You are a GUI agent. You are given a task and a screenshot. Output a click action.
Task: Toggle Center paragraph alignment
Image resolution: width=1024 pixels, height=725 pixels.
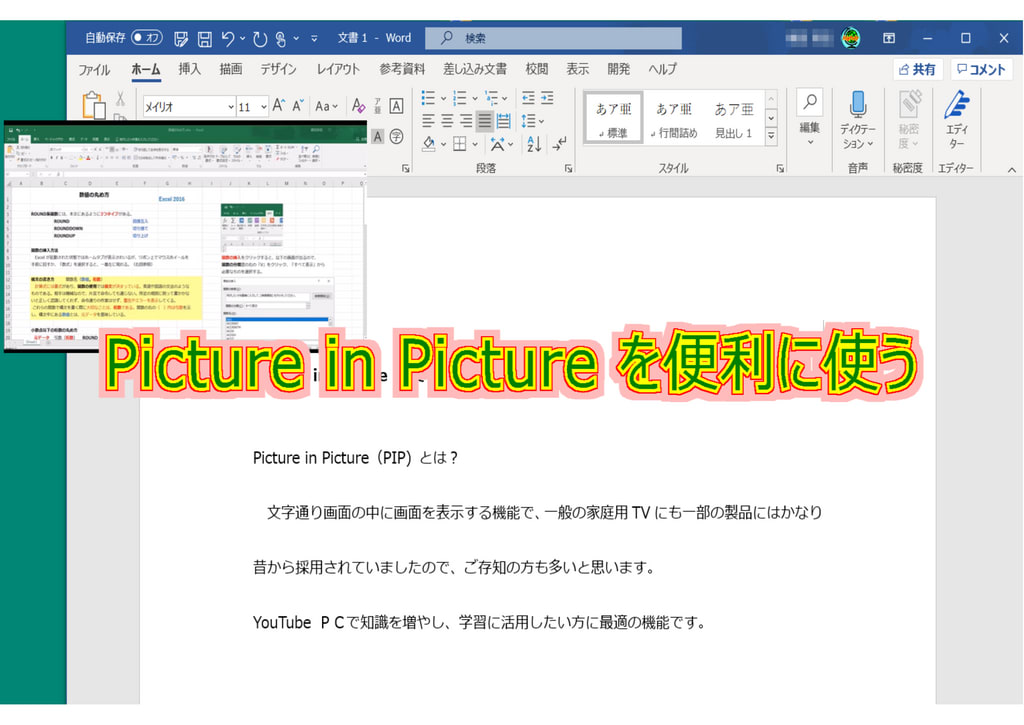pyautogui.click(x=447, y=121)
